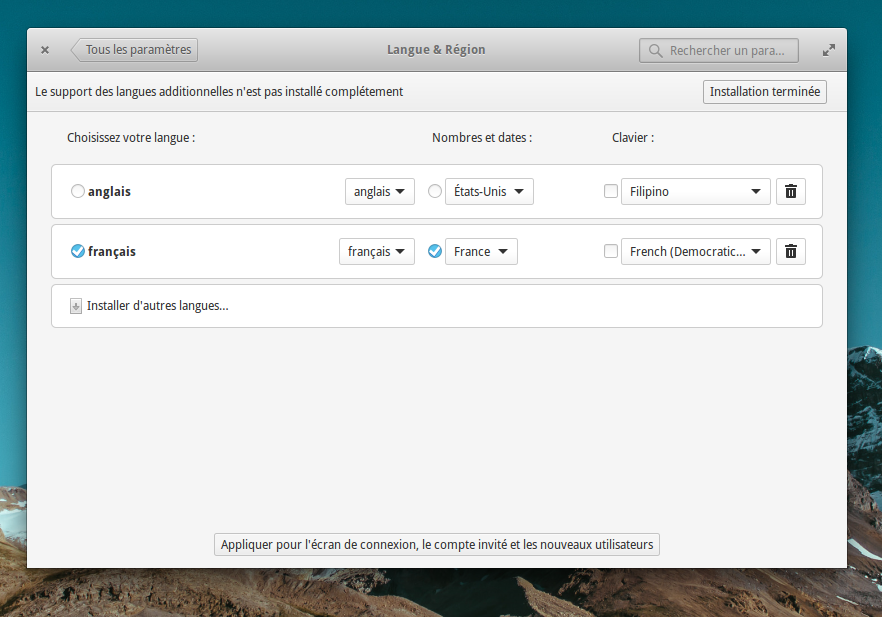Screen dimensions: 882x617
Task: Go back to Tous les paramètres
Action: point(135,49)
